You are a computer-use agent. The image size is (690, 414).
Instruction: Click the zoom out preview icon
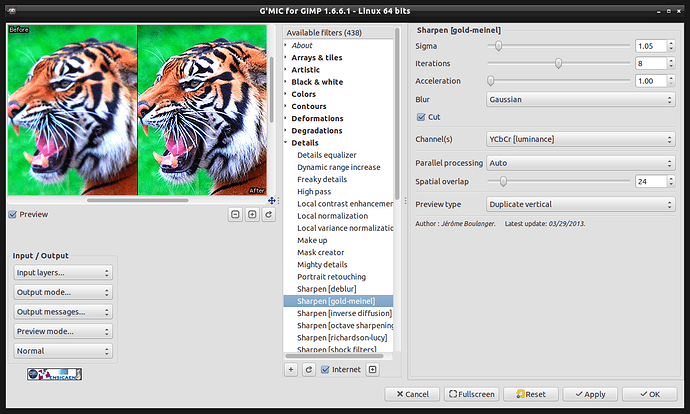tap(236, 215)
